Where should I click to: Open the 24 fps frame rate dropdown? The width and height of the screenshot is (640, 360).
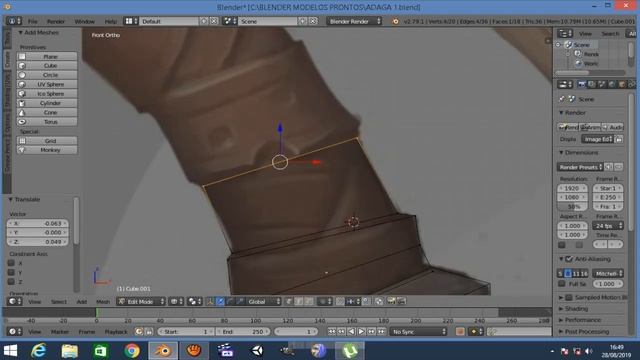click(x=608, y=225)
